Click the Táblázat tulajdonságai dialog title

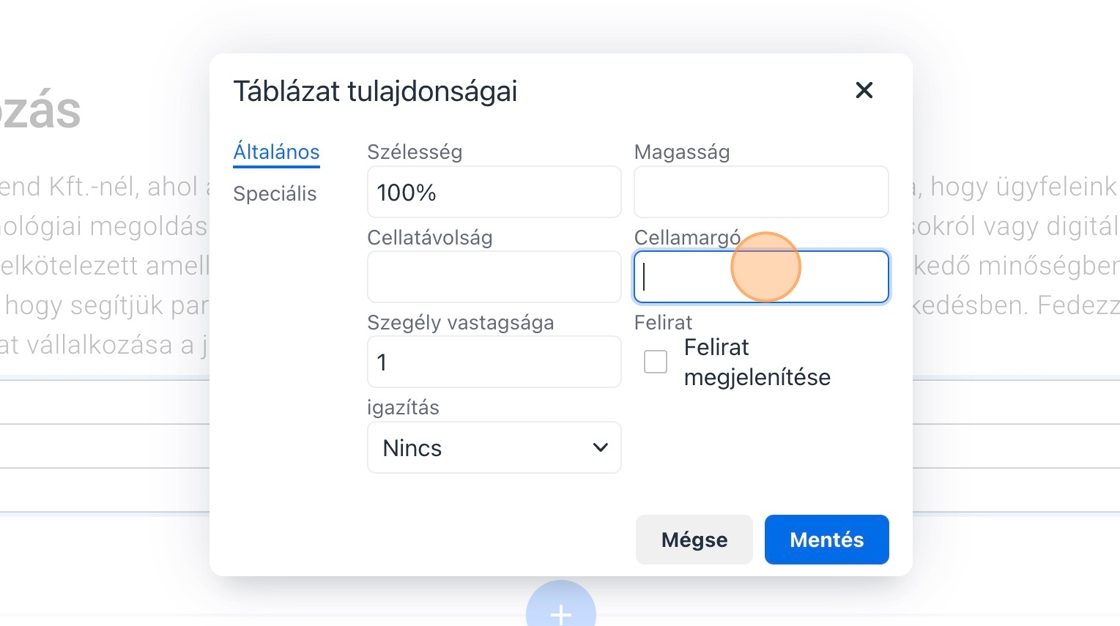(x=375, y=92)
